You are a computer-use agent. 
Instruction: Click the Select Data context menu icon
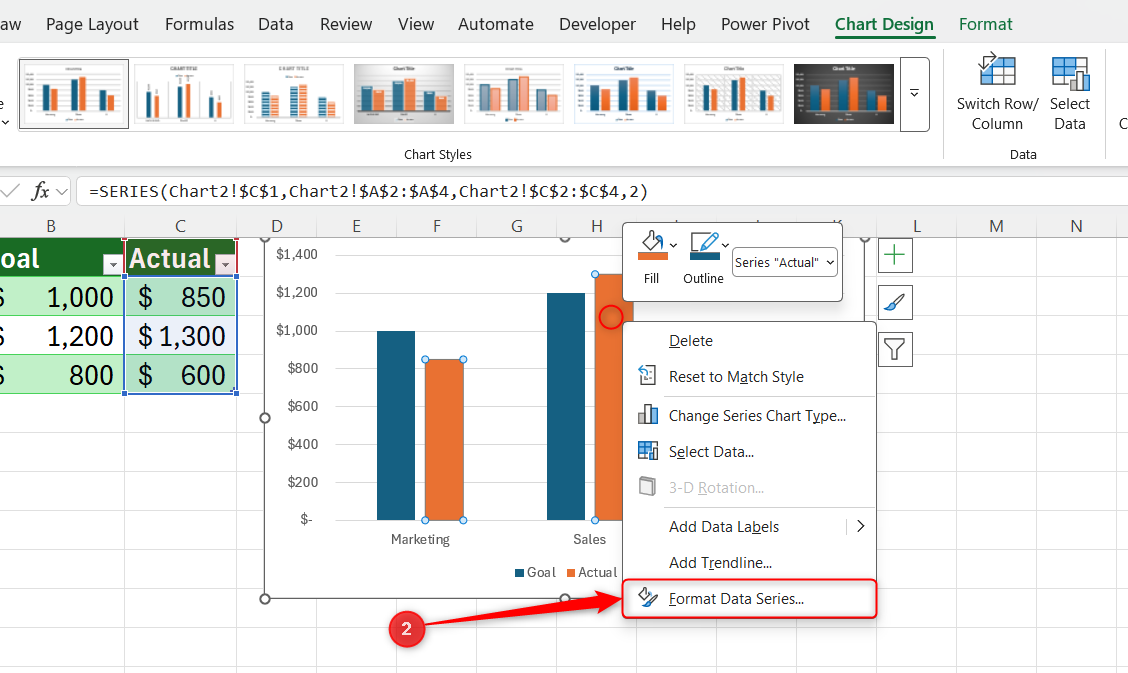click(647, 451)
